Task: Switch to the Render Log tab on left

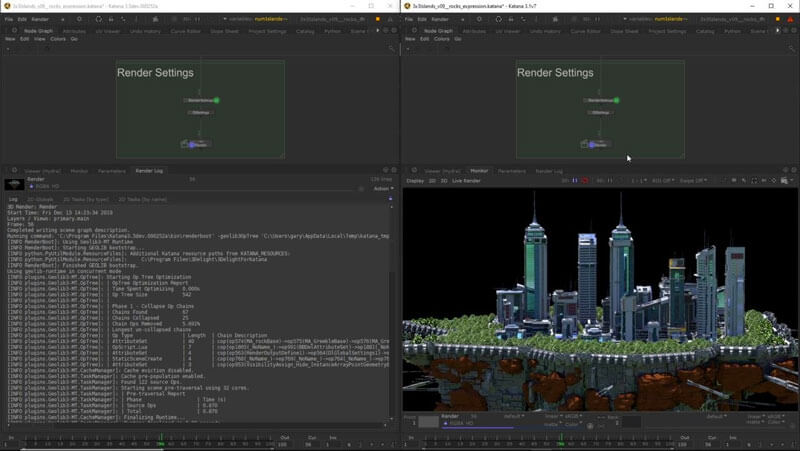Action: [x=149, y=170]
